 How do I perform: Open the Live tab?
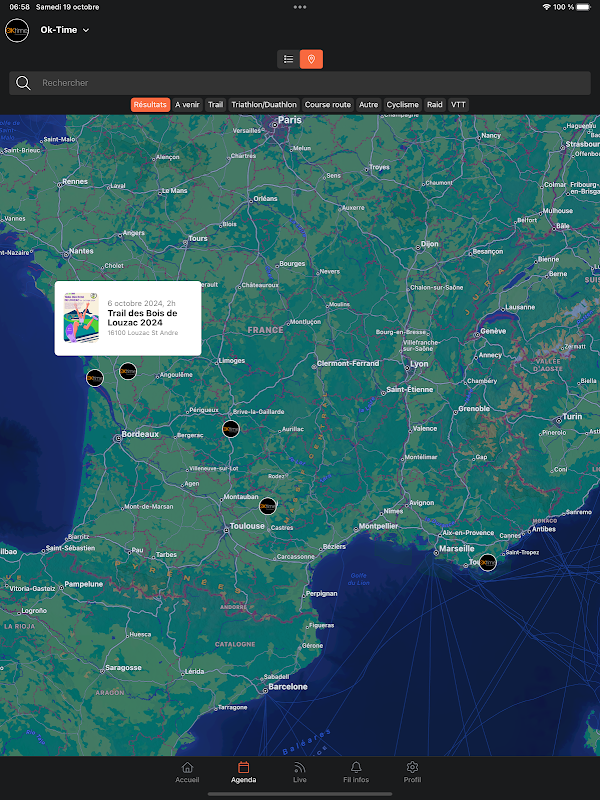click(299, 772)
